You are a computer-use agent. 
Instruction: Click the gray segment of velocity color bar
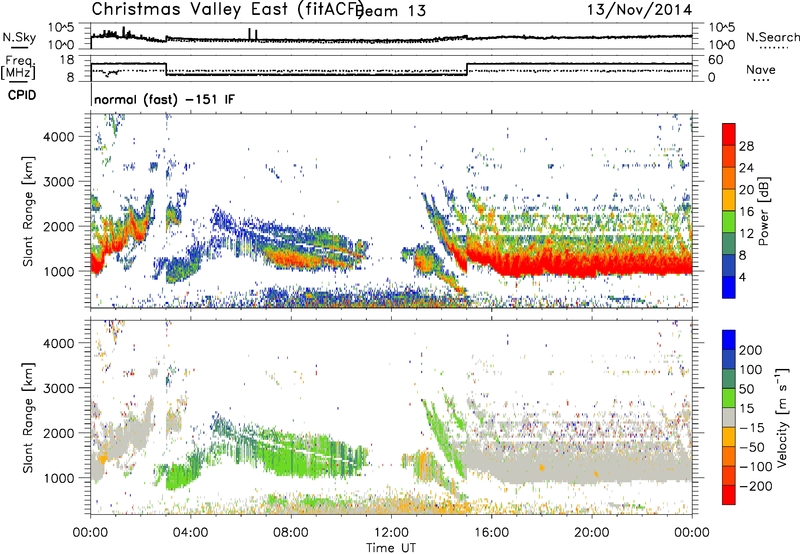tap(729, 417)
